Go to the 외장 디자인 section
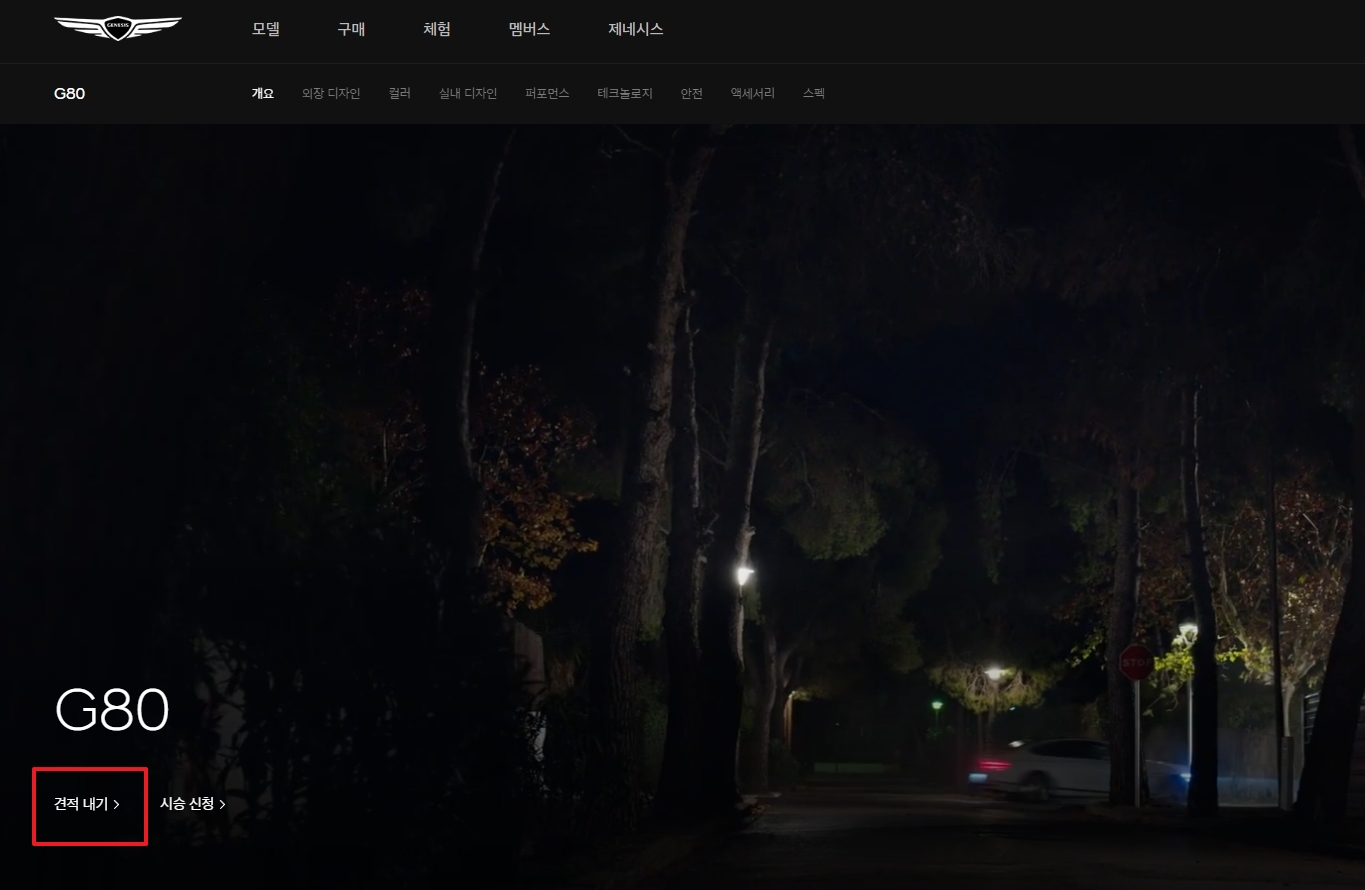This screenshot has height=890, width=1365. tap(331, 93)
